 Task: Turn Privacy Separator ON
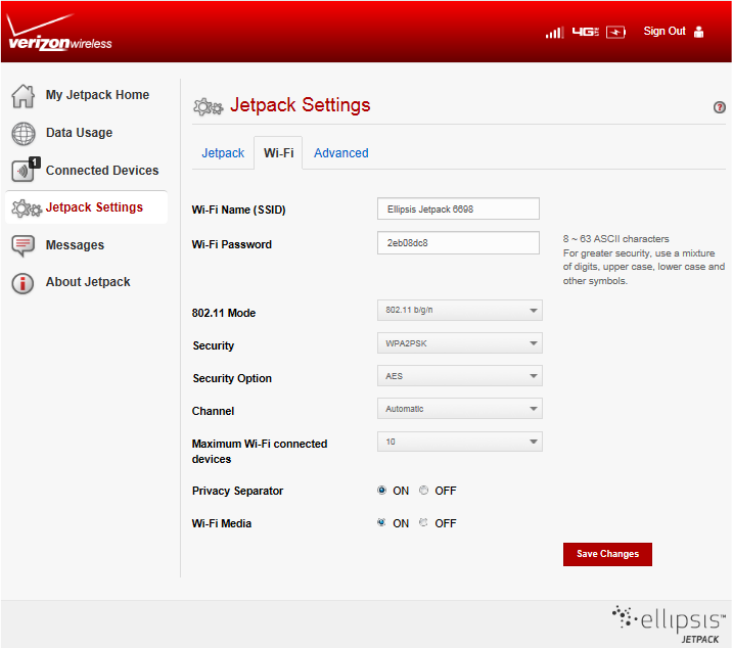(381, 490)
